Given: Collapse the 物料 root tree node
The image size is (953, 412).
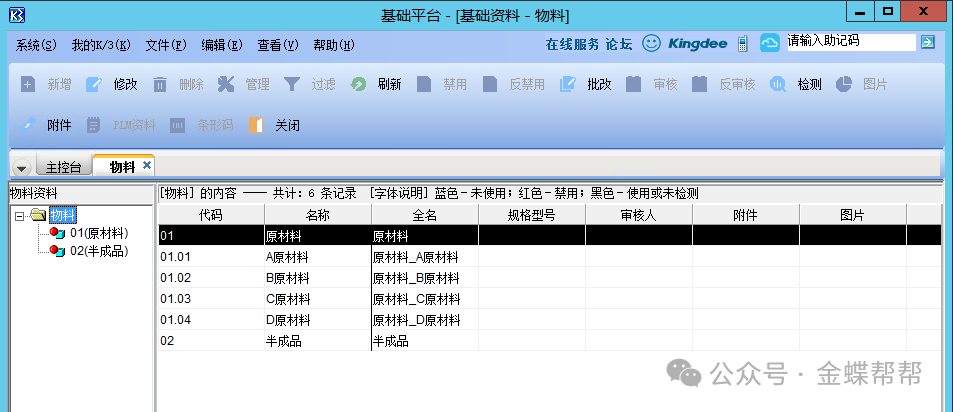Looking at the screenshot, I should (x=20, y=215).
